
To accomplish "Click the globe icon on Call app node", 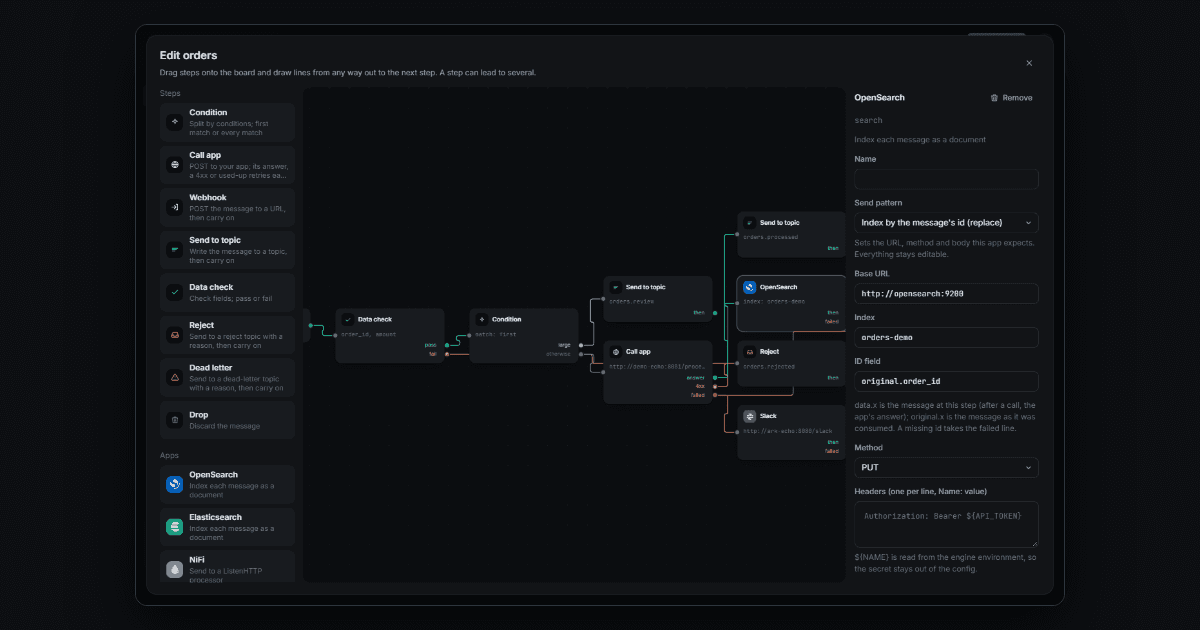I will tap(616, 352).
